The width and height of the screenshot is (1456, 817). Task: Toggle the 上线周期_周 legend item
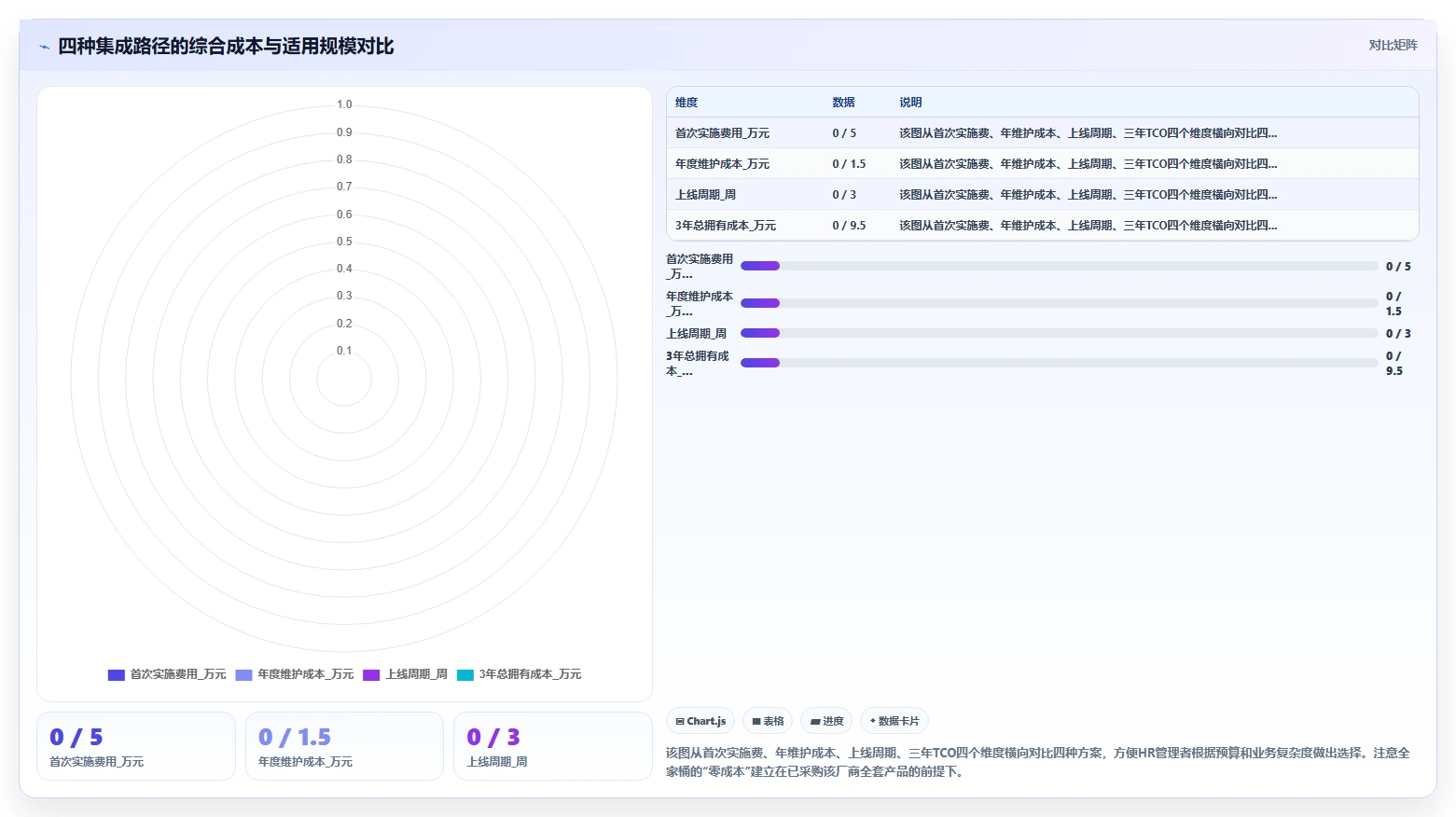(406, 674)
